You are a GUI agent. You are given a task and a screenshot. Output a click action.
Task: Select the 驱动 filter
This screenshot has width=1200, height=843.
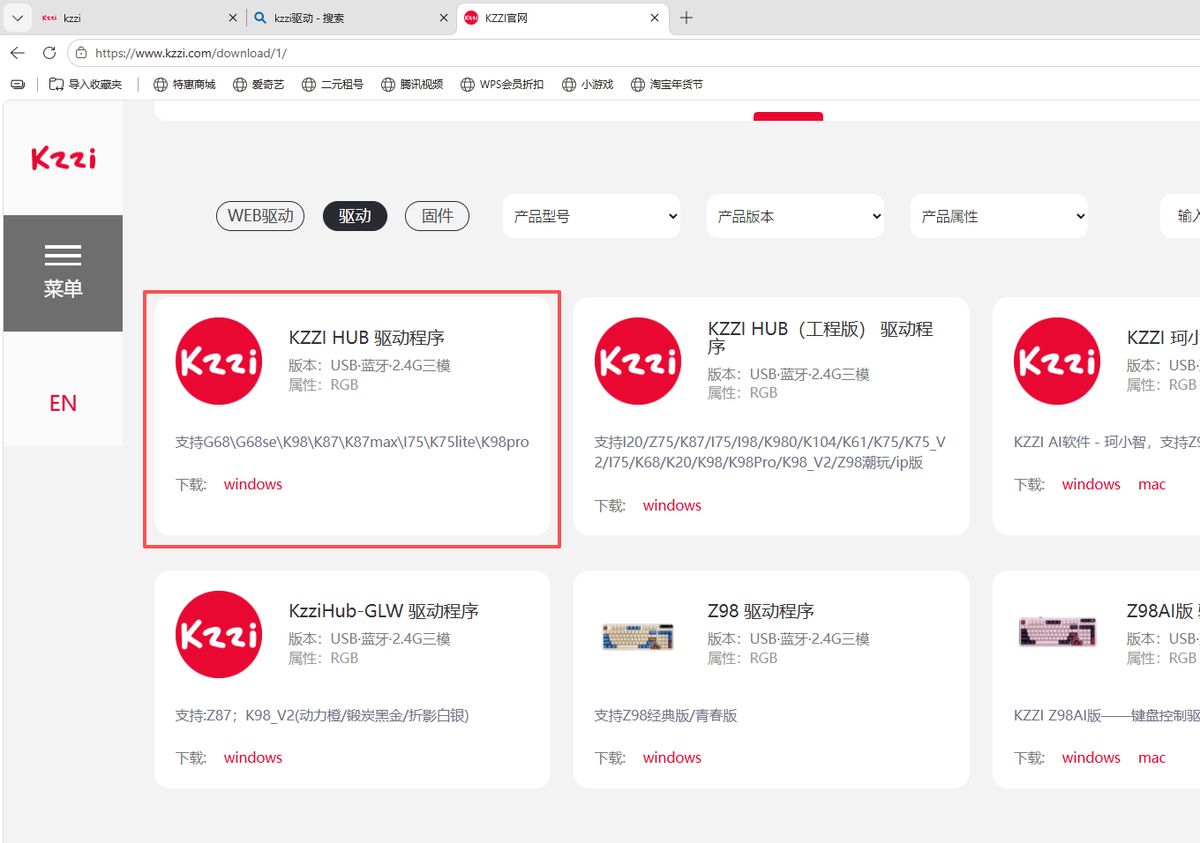tap(355, 216)
